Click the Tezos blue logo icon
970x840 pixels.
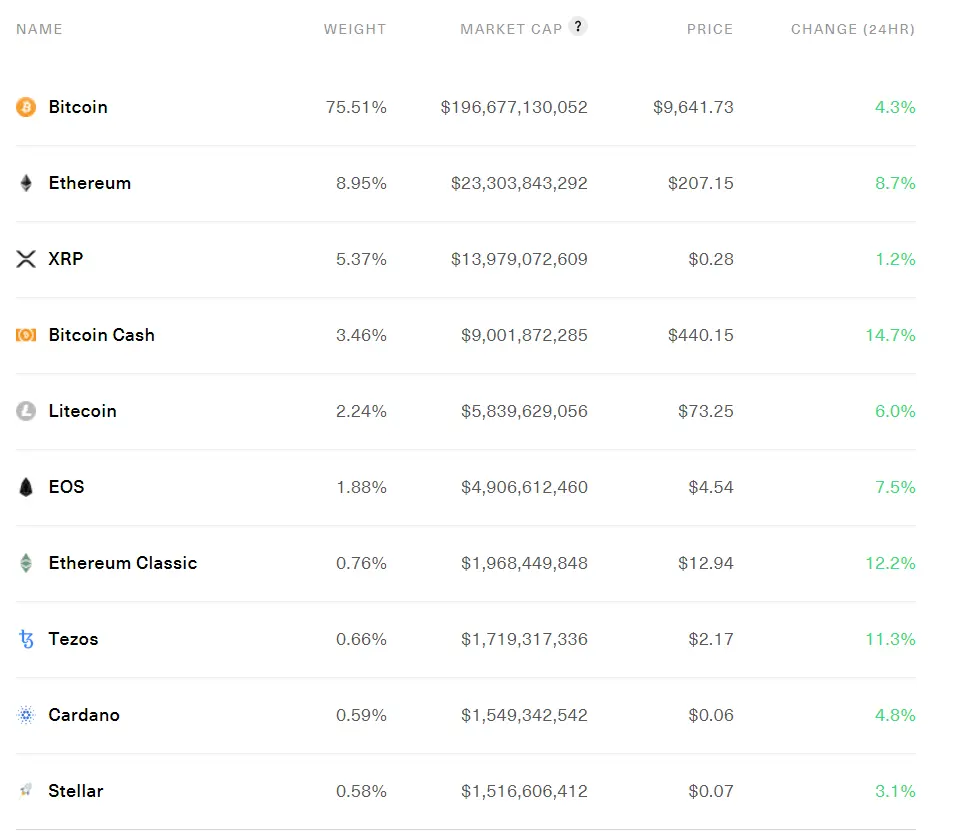26,639
